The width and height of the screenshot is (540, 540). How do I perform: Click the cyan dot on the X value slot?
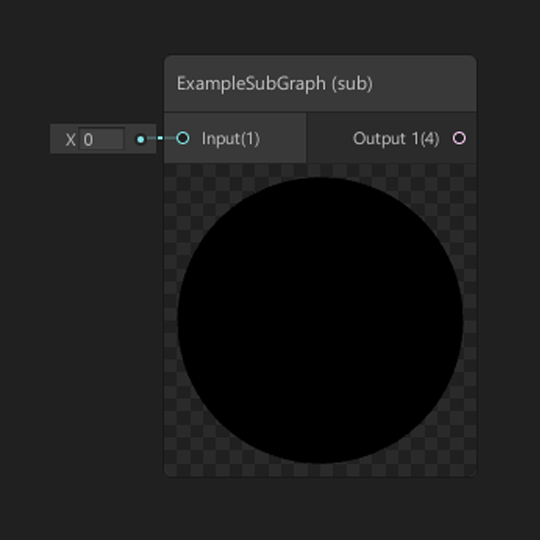[141, 139]
